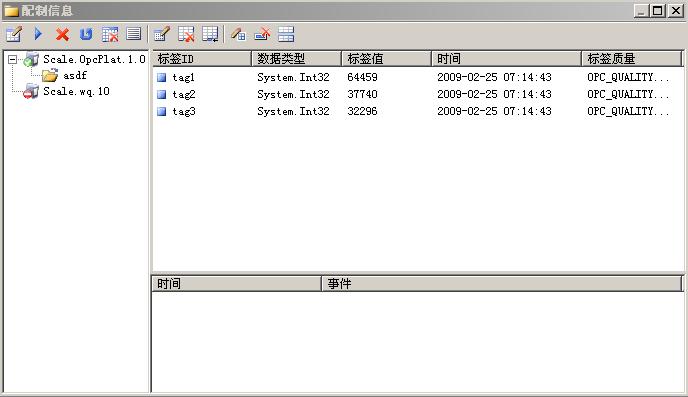The image size is (688, 397).
Task: Click the asdf open folder icon
Action: [x=50, y=75]
